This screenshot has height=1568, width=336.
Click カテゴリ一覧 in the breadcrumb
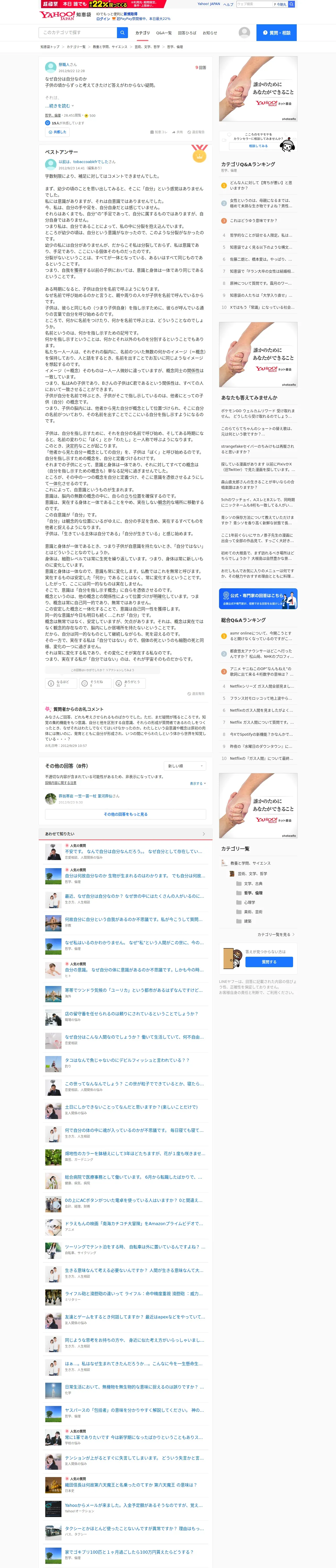coord(76,47)
